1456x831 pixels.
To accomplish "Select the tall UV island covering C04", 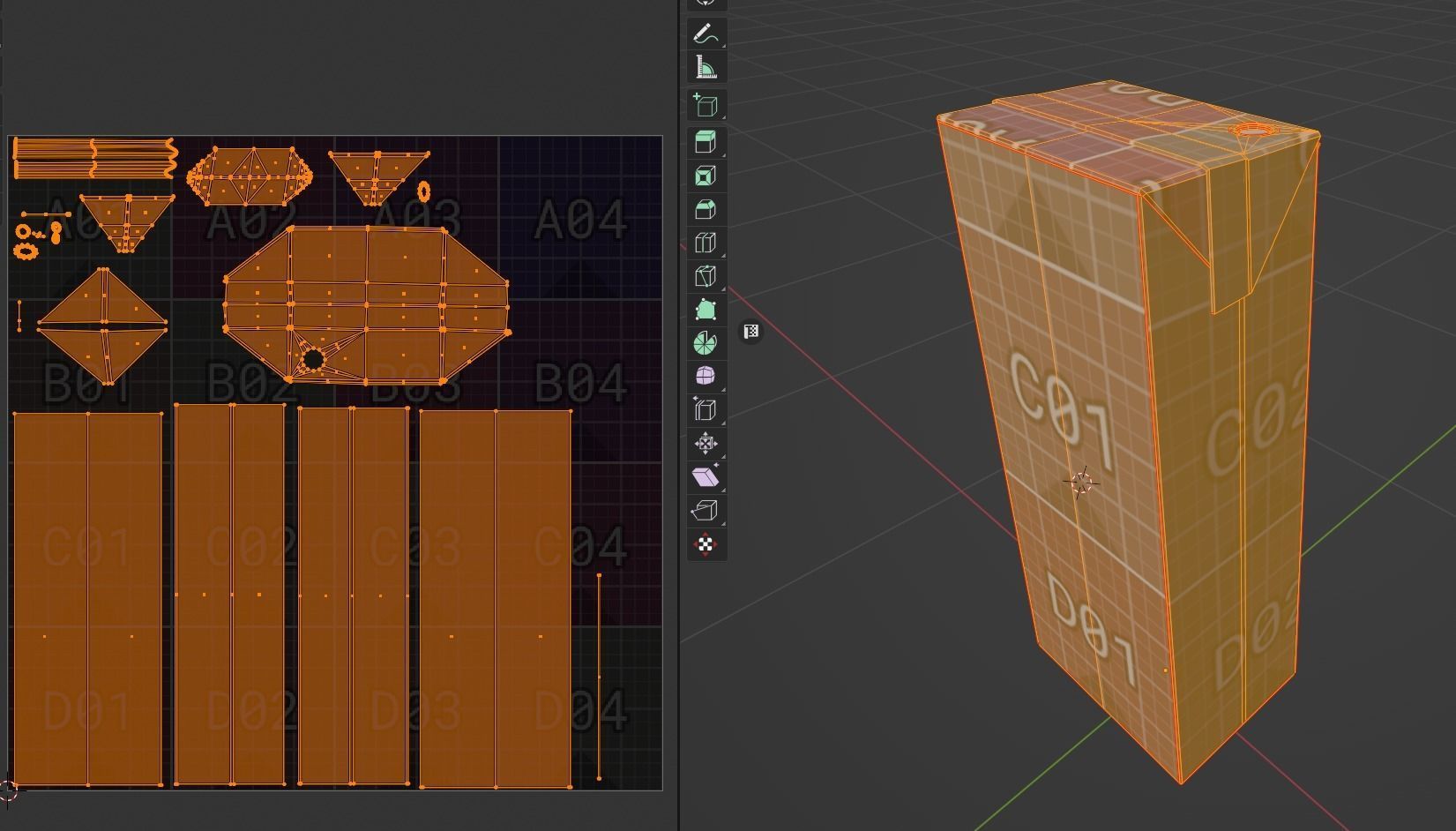I will click(496, 598).
